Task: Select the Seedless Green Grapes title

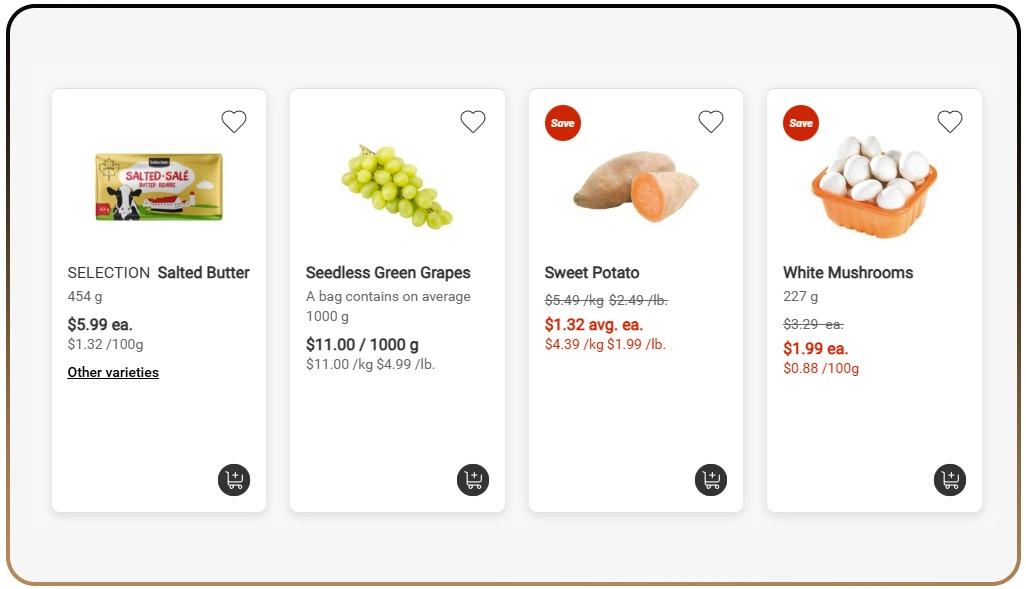Action: [389, 272]
